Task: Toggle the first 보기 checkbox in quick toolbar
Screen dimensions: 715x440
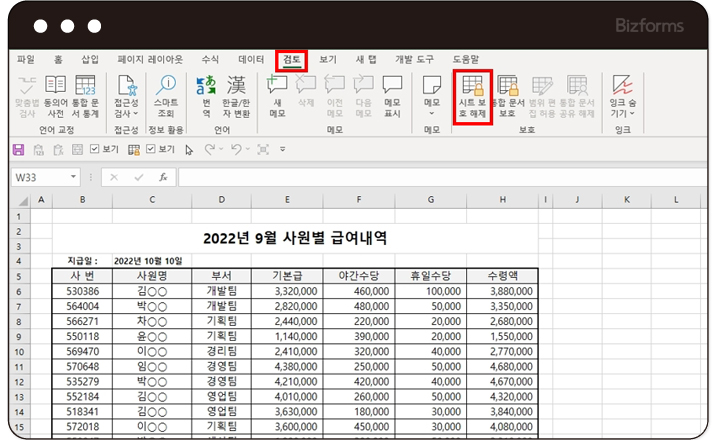Action: 95,150
